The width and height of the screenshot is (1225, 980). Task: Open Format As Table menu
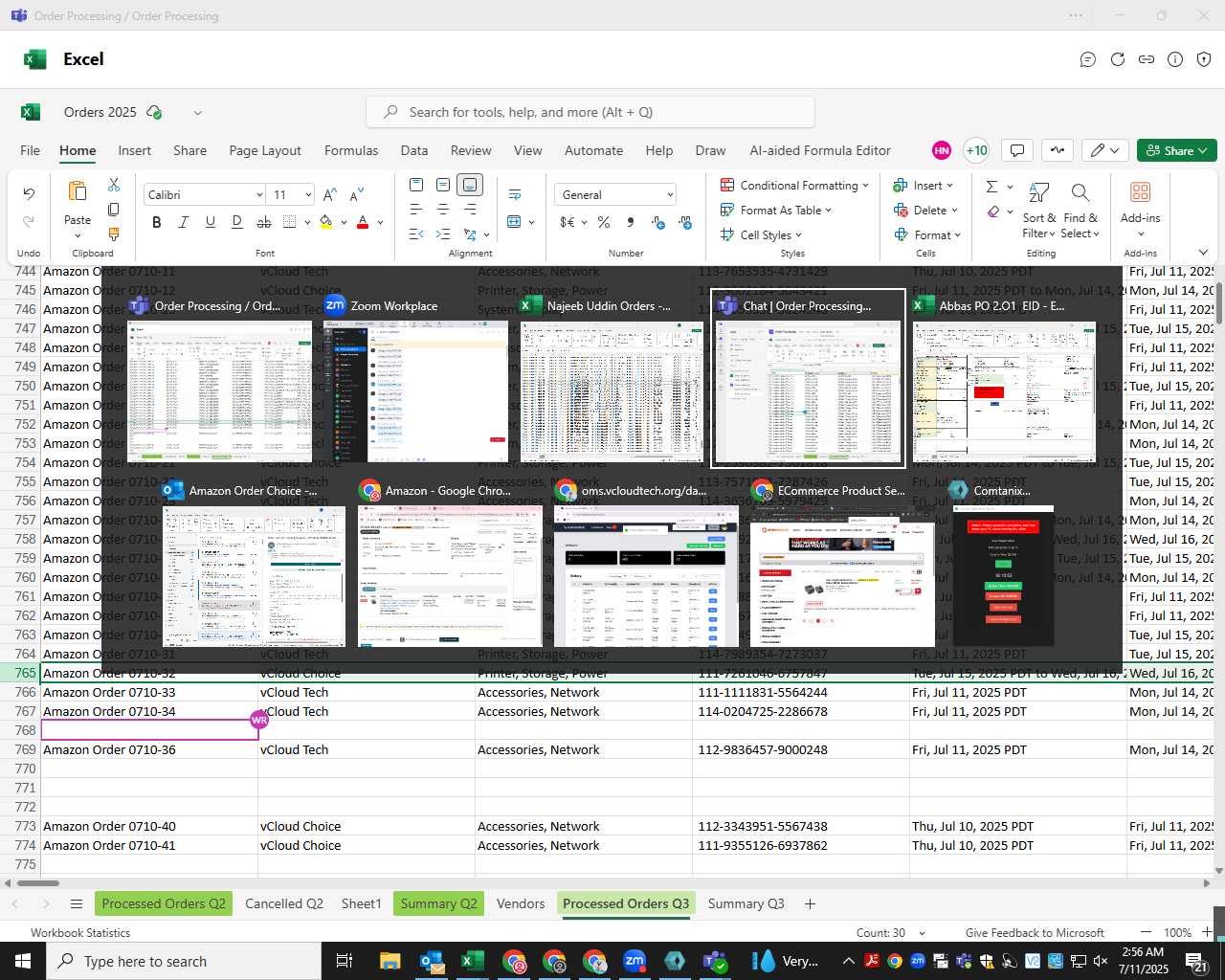click(776, 211)
